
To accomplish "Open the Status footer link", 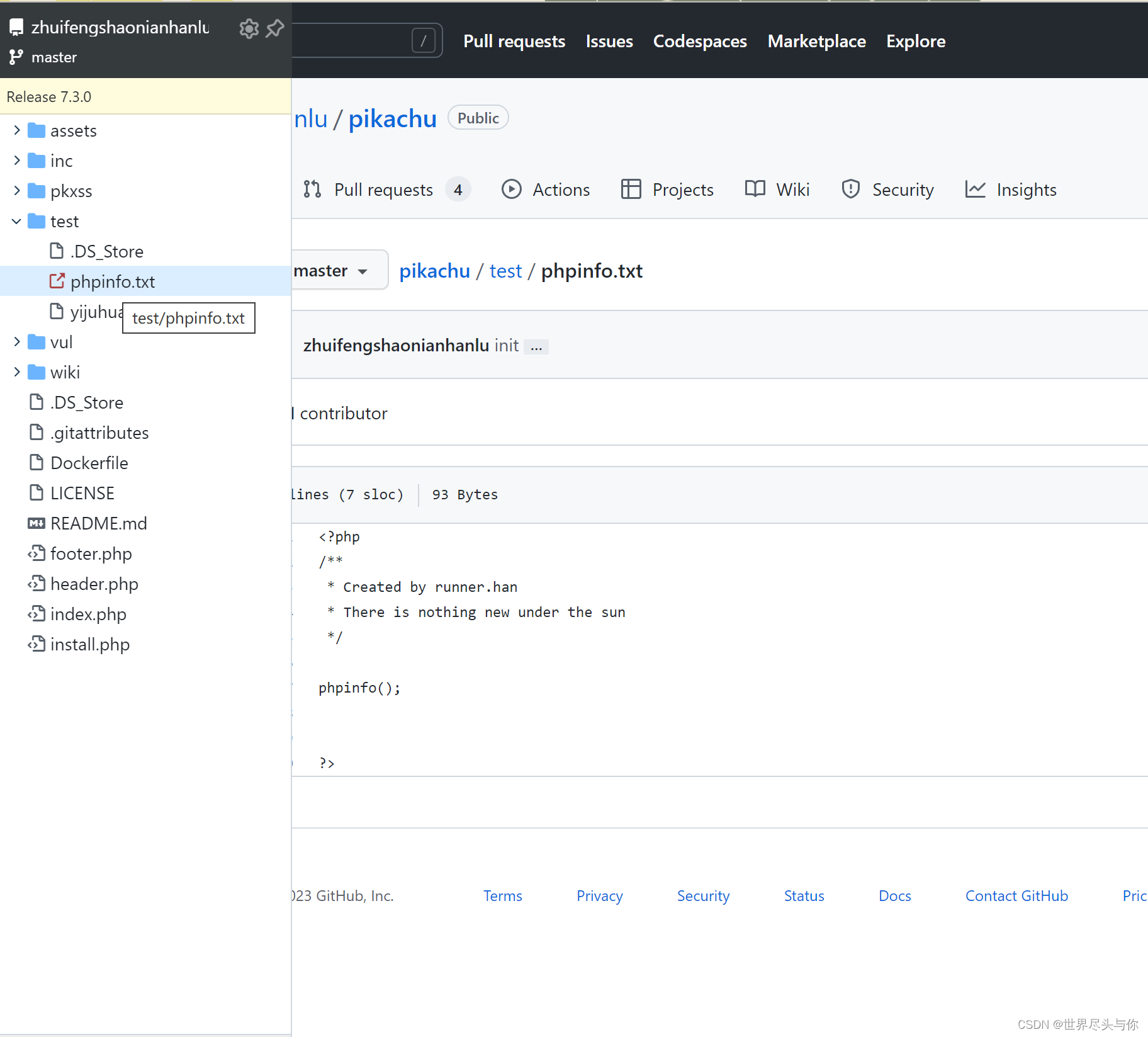I will click(804, 896).
